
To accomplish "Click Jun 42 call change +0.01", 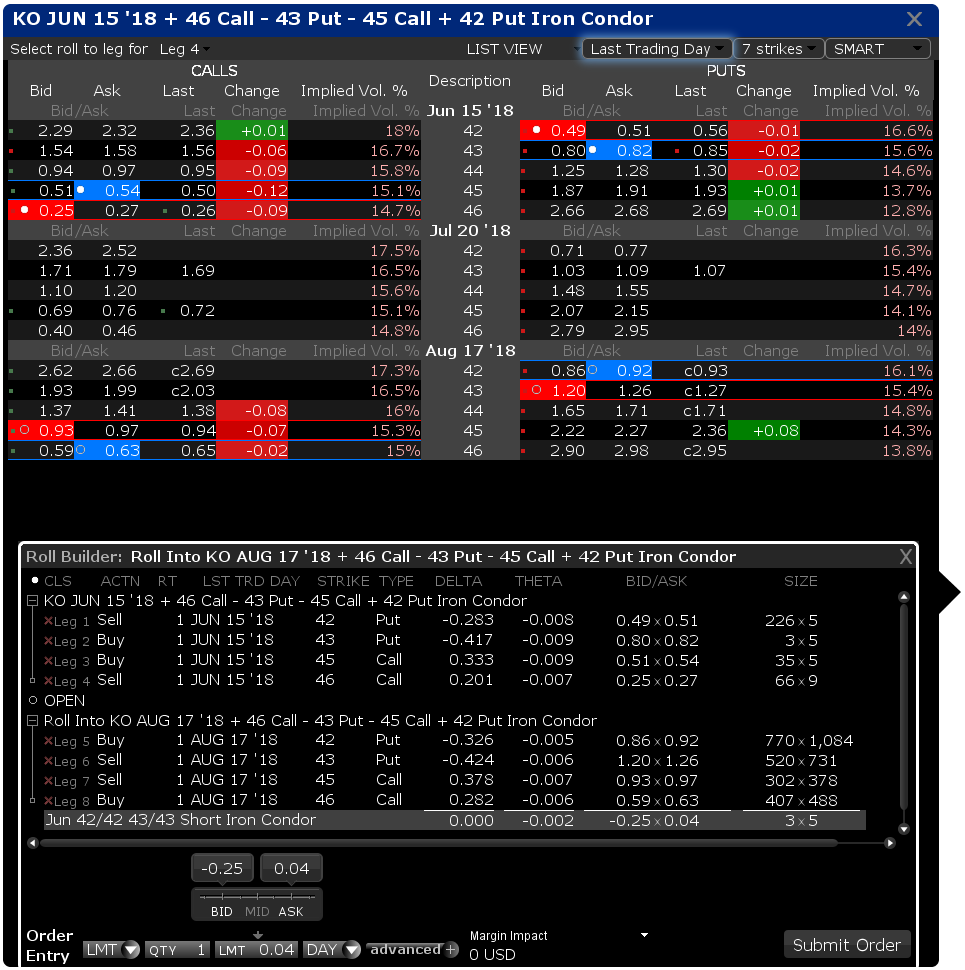I will (252, 131).
